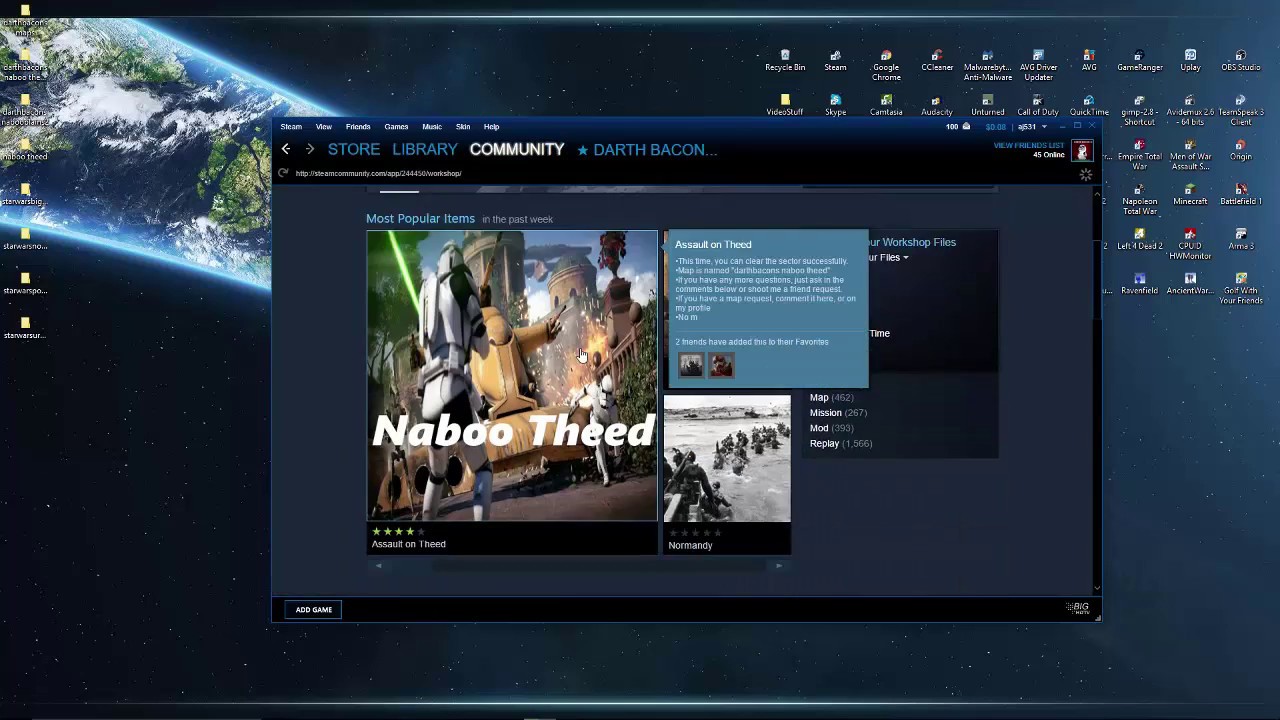Open Steam inbox envelope notification icon

(x=966, y=127)
